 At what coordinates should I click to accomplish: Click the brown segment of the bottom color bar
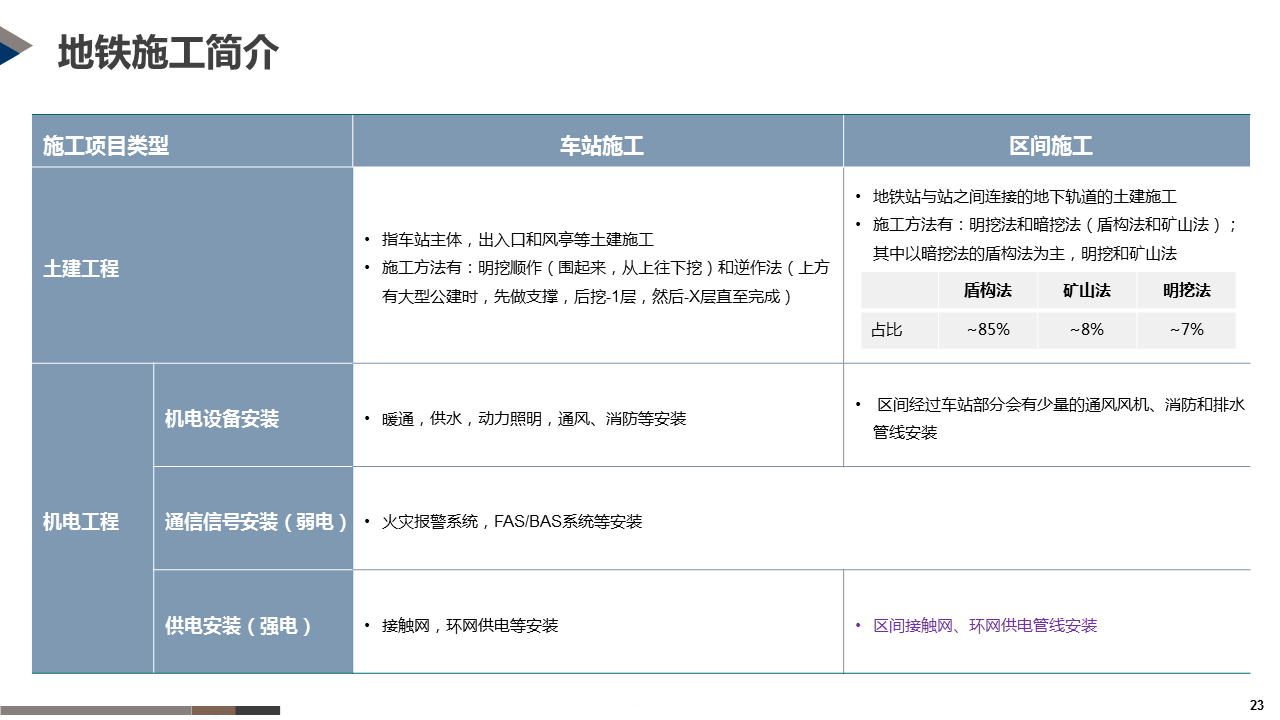coord(213,711)
